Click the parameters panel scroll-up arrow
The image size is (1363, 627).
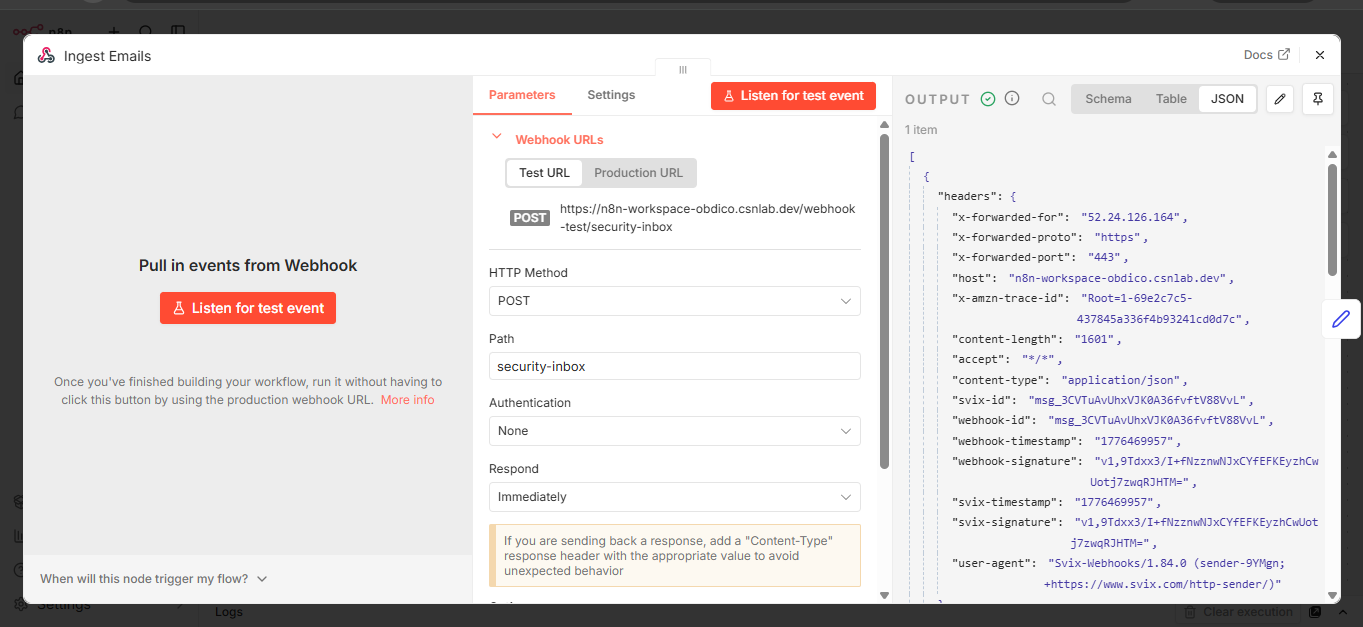(x=884, y=125)
